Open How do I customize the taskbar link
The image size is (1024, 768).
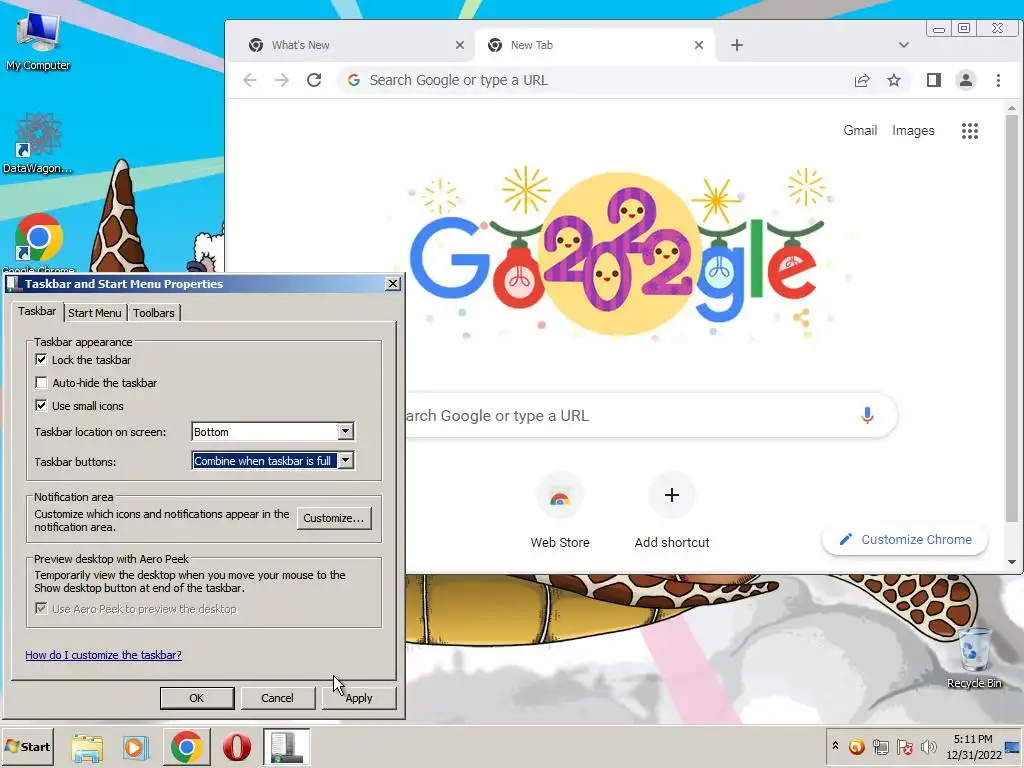(103, 655)
